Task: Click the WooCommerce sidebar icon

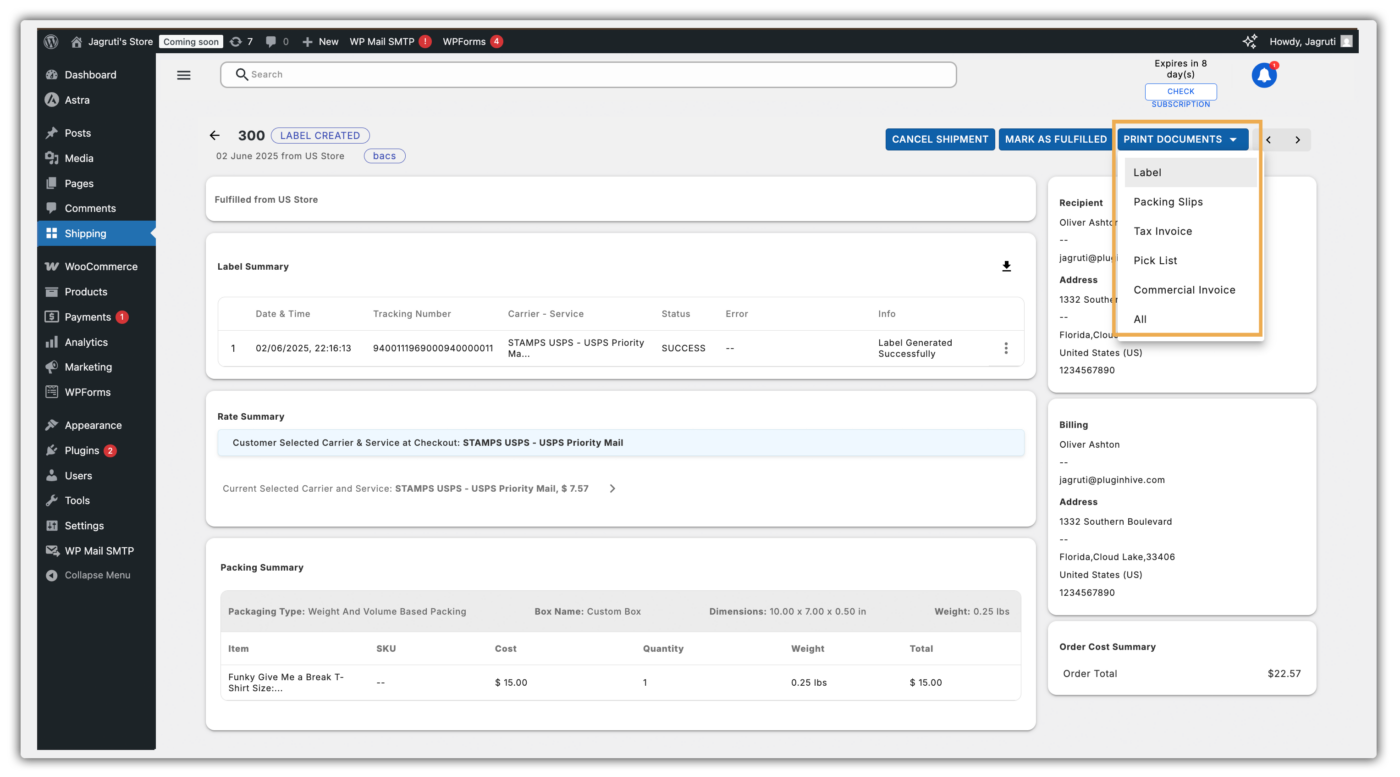Action: [52, 267]
